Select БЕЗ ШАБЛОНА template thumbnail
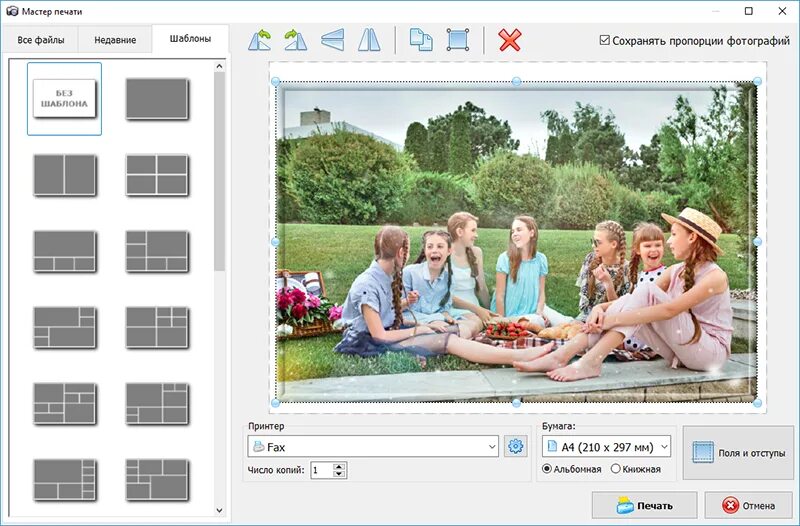The height and width of the screenshot is (526, 800). tap(64, 99)
